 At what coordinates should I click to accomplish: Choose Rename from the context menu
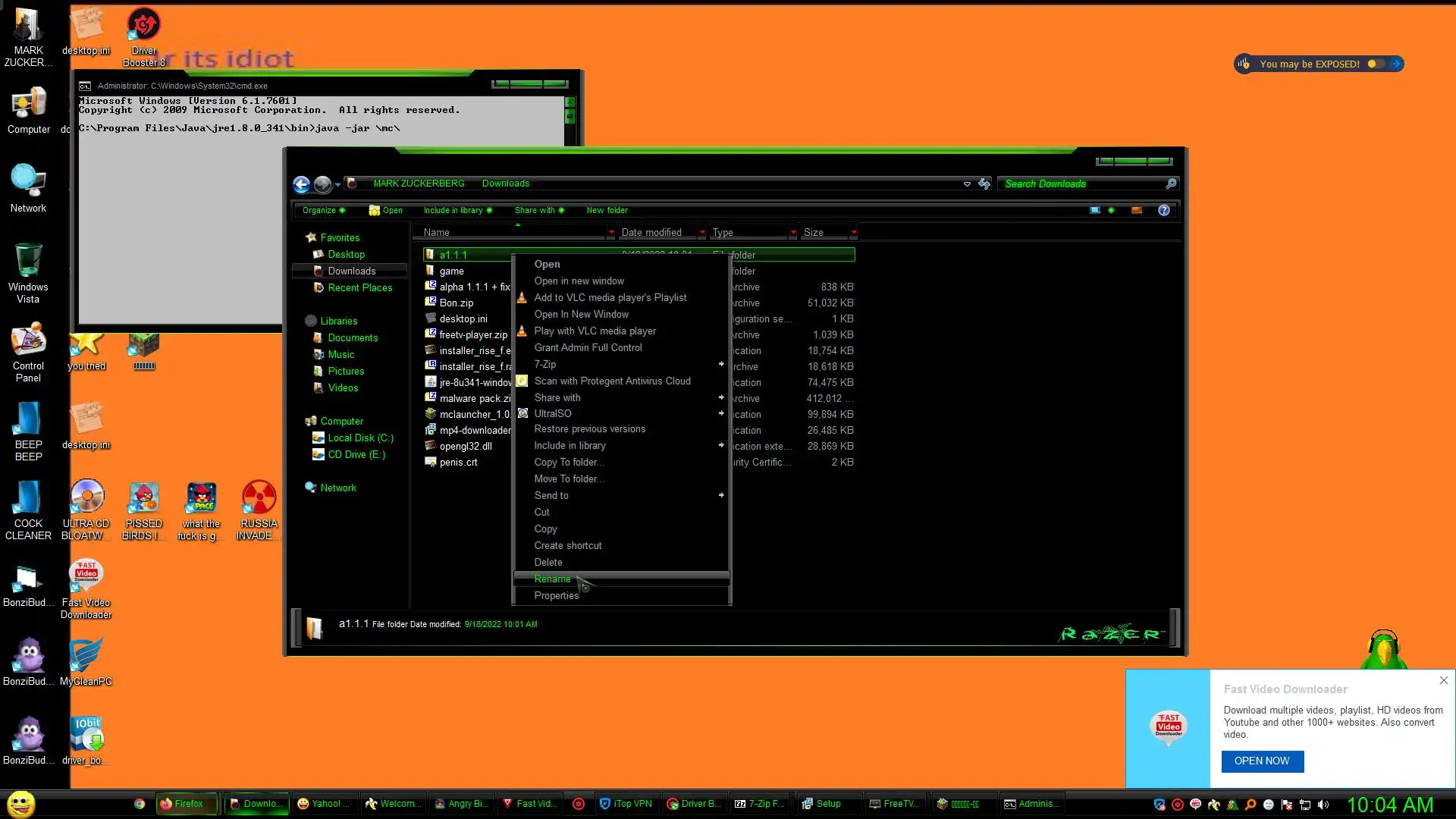(552, 579)
